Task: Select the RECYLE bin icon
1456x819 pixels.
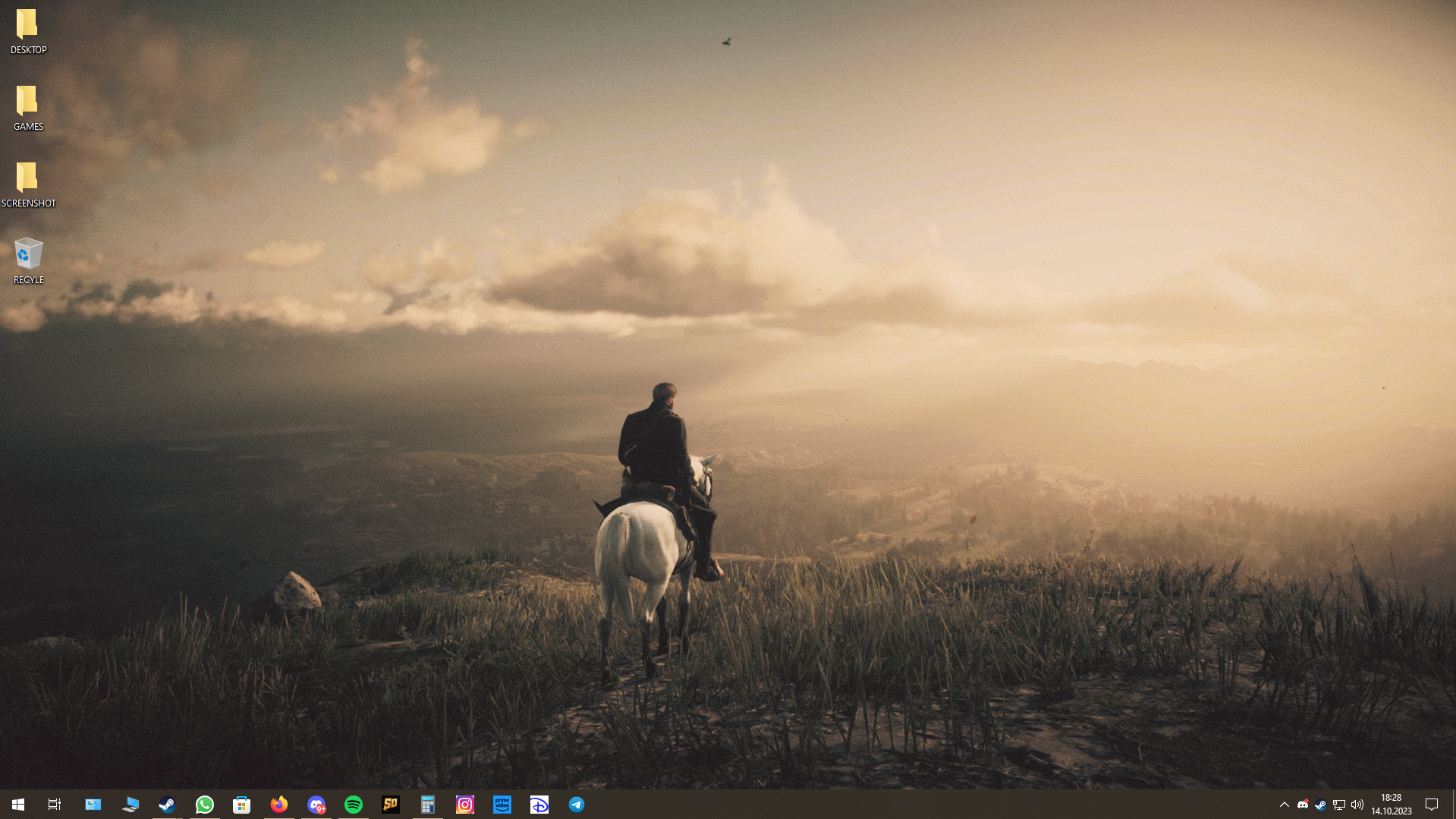Action: coord(28,262)
